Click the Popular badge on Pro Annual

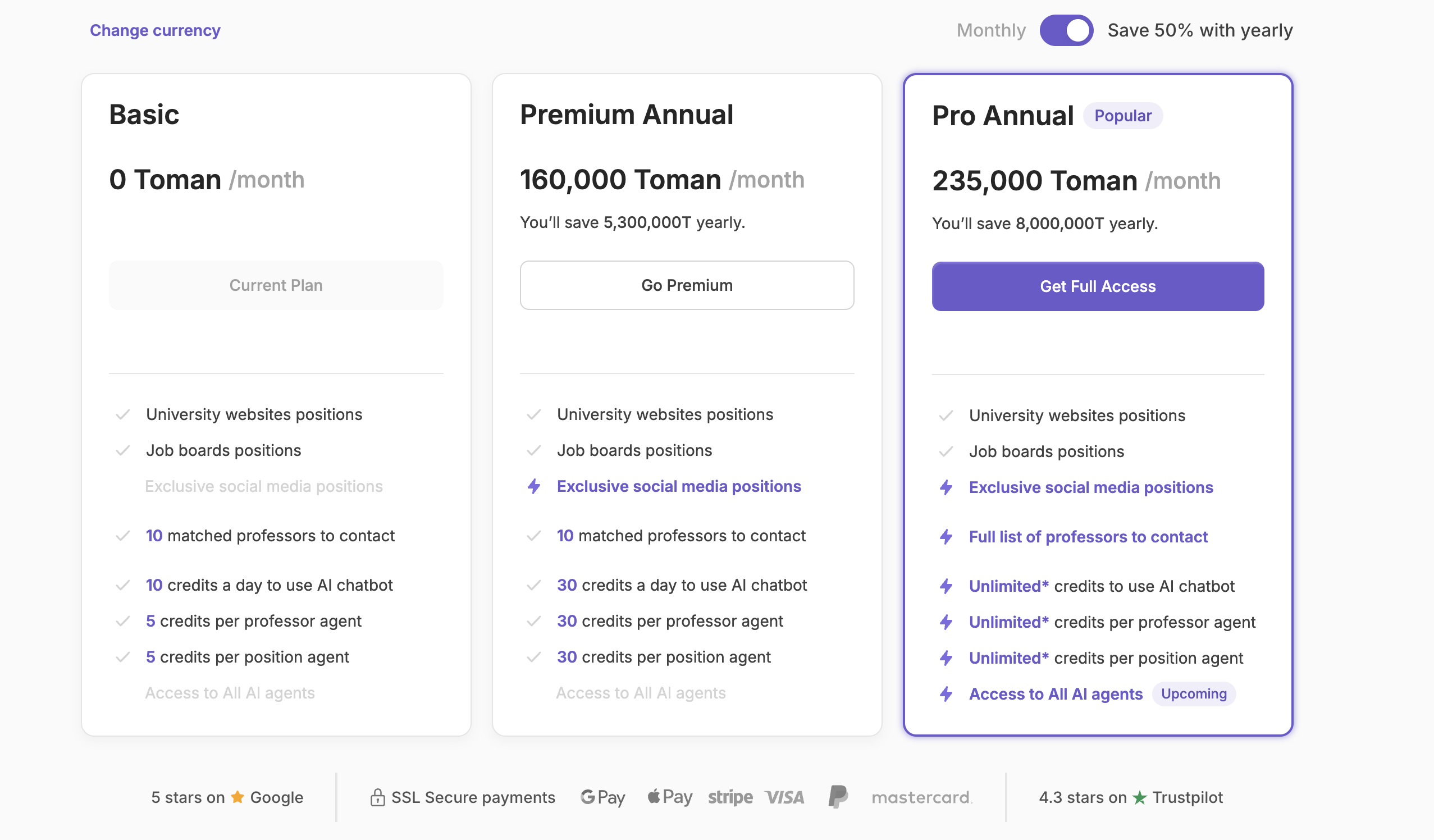[x=1122, y=116]
